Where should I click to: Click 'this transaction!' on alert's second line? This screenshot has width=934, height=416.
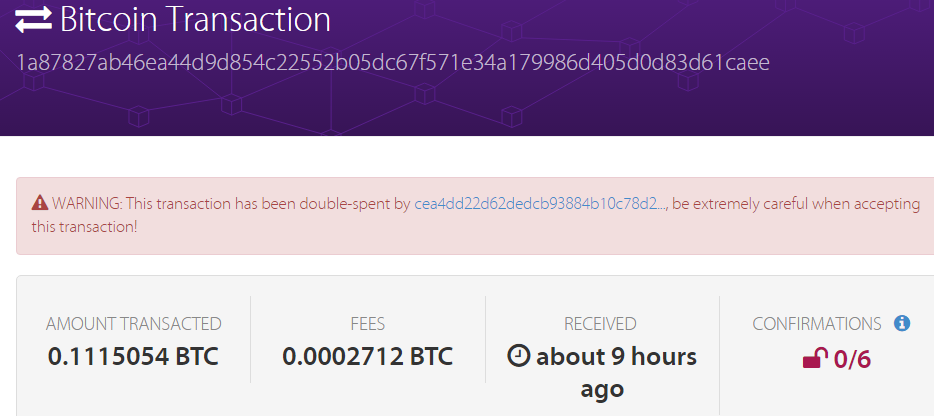(x=84, y=227)
